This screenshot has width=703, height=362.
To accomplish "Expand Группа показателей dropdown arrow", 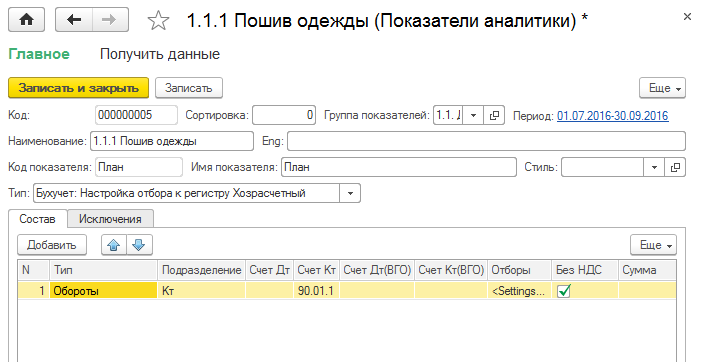I will click(473, 115).
